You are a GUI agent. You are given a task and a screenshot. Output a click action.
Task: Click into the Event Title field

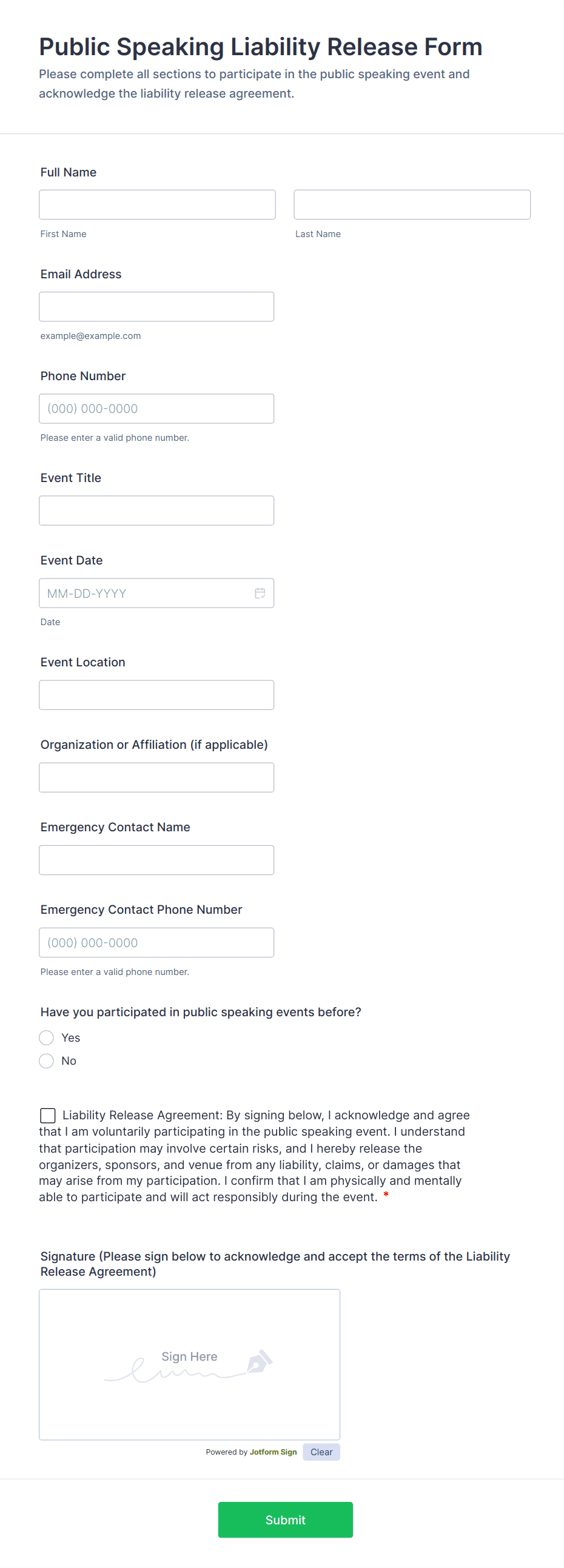tap(156, 510)
